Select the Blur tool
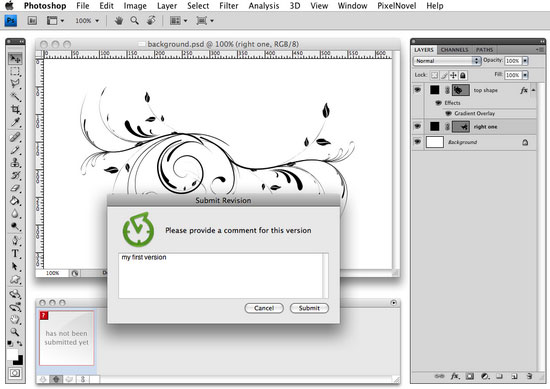 (x=15, y=213)
